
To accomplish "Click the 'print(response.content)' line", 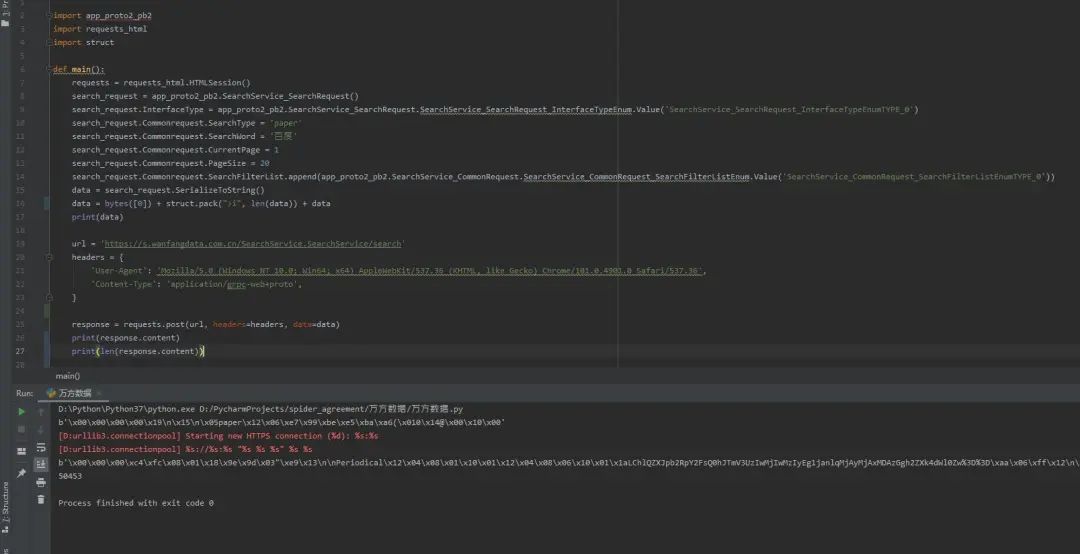I will [x=125, y=338].
